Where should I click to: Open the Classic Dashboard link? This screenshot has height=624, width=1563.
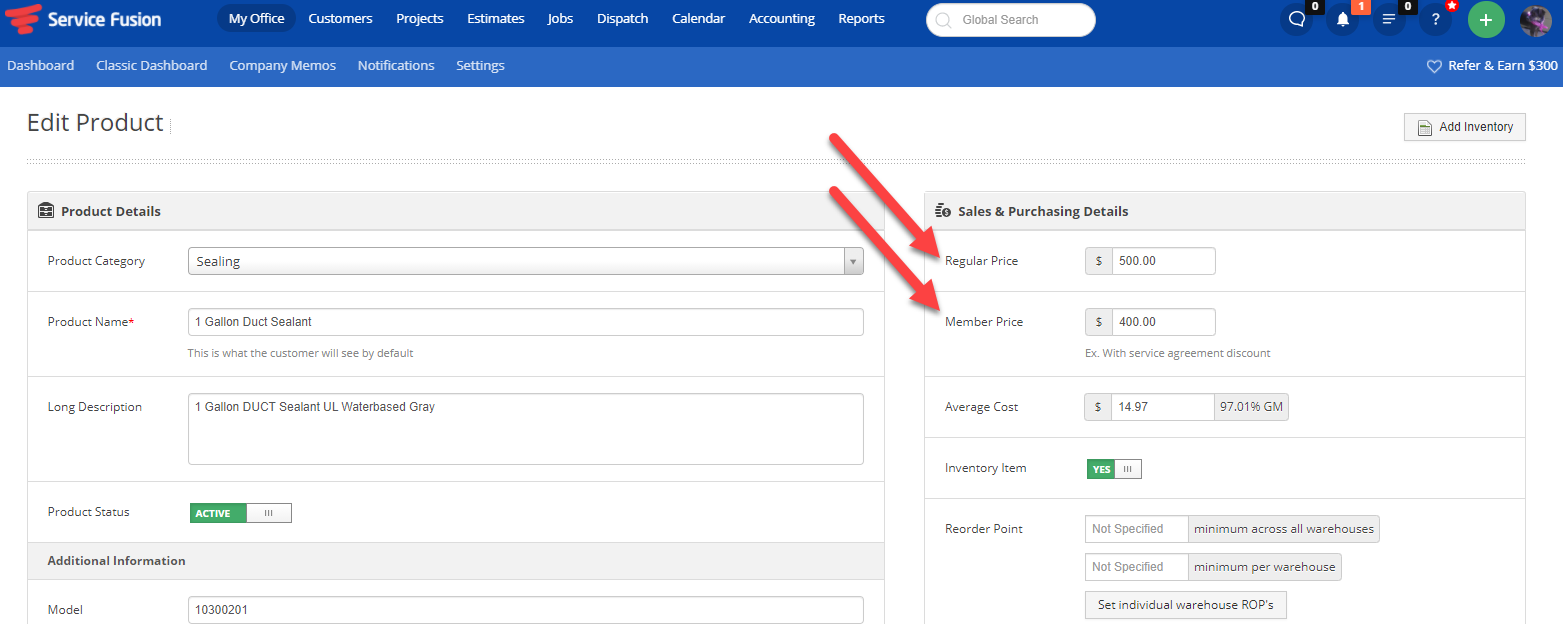point(151,66)
